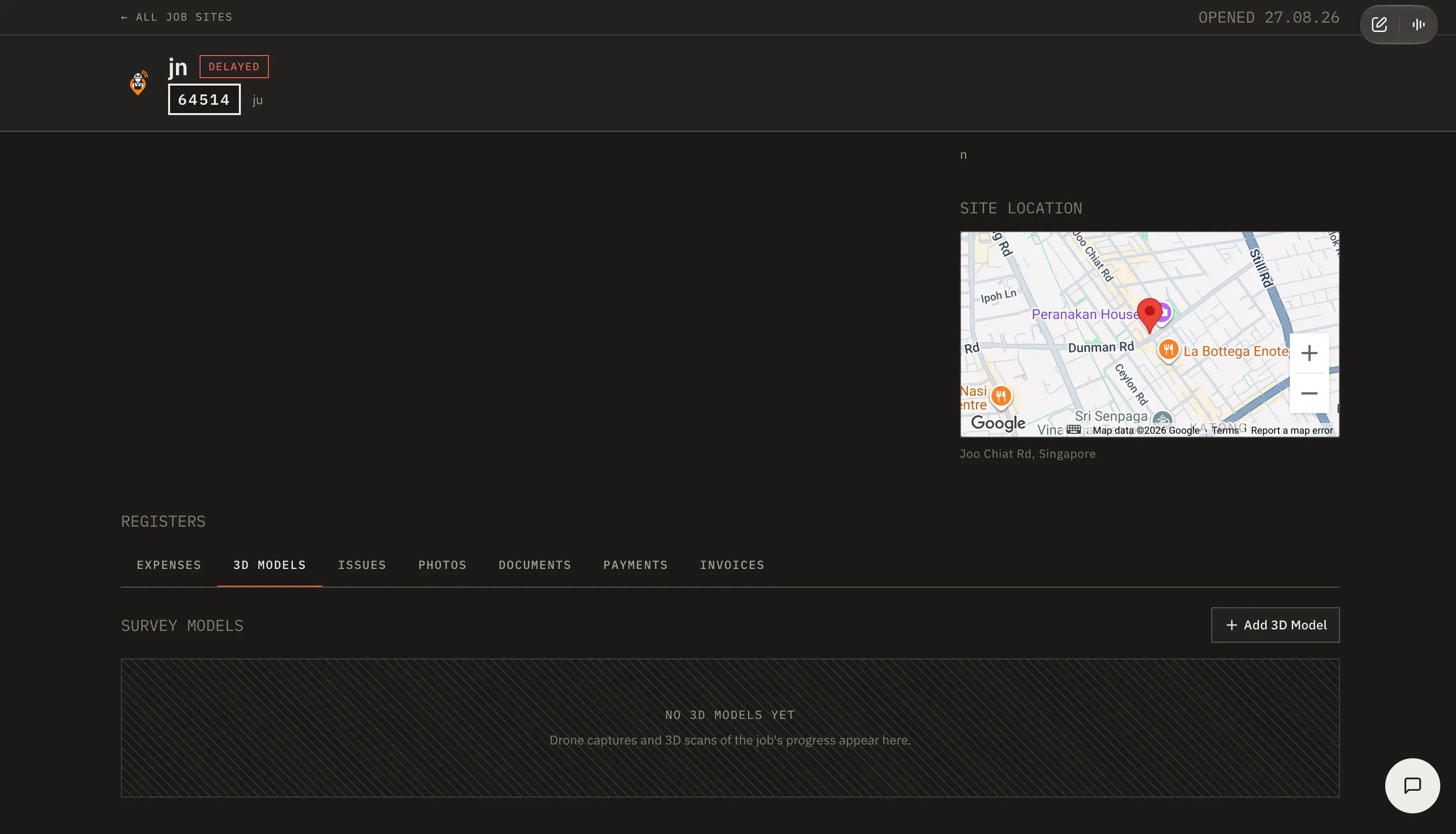
Task: Click the Peranakan House map label
Action: click(x=1085, y=314)
